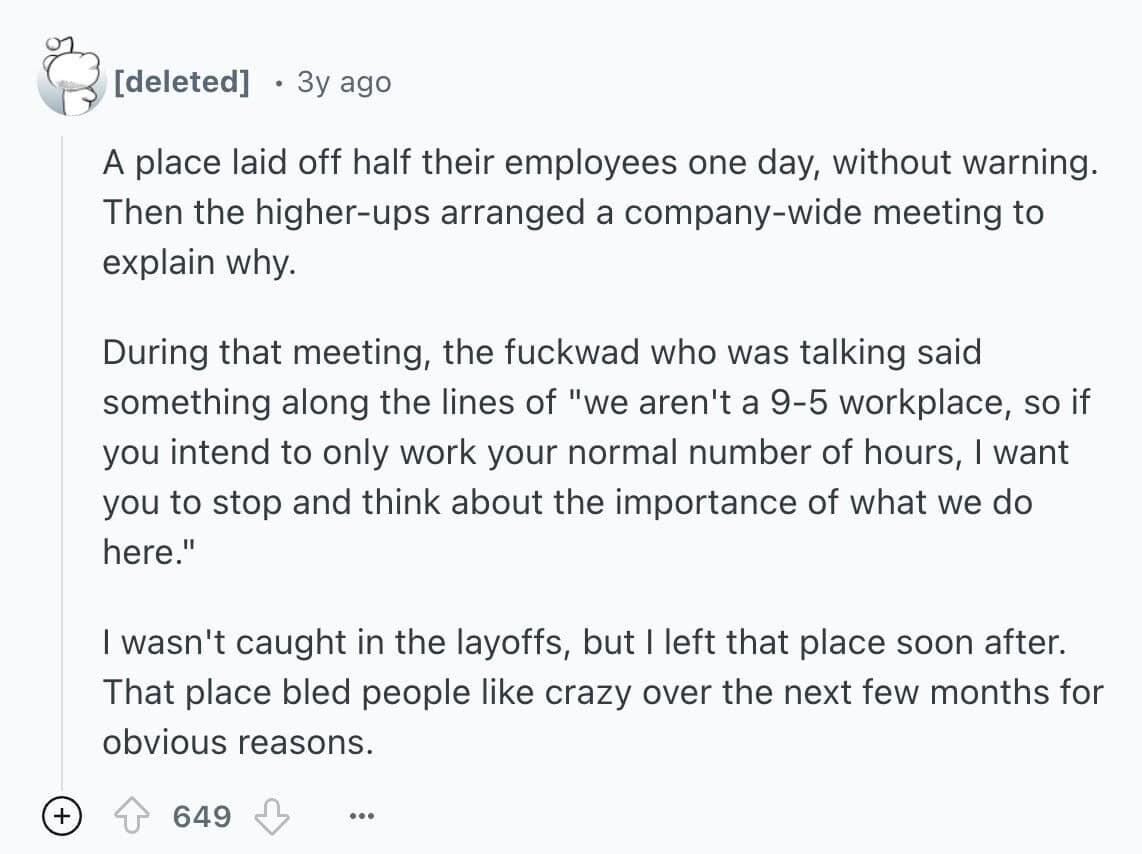Click the vertical thread line beside the comment
1142x854 pixels.
pyautogui.click(x=63, y=450)
